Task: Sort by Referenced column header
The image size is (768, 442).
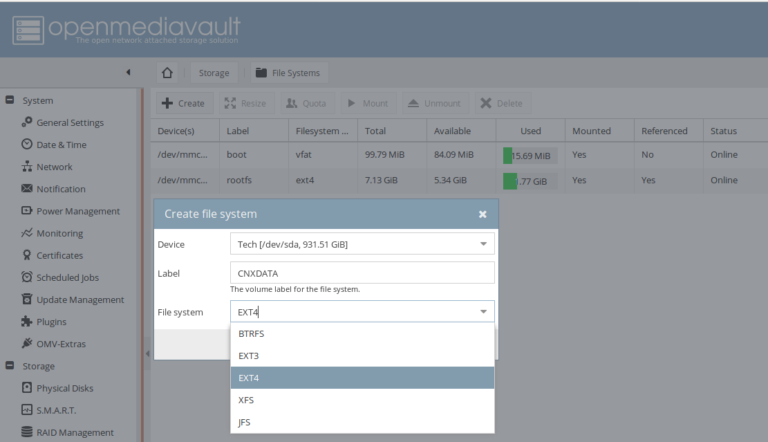Action: (x=669, y=131)
